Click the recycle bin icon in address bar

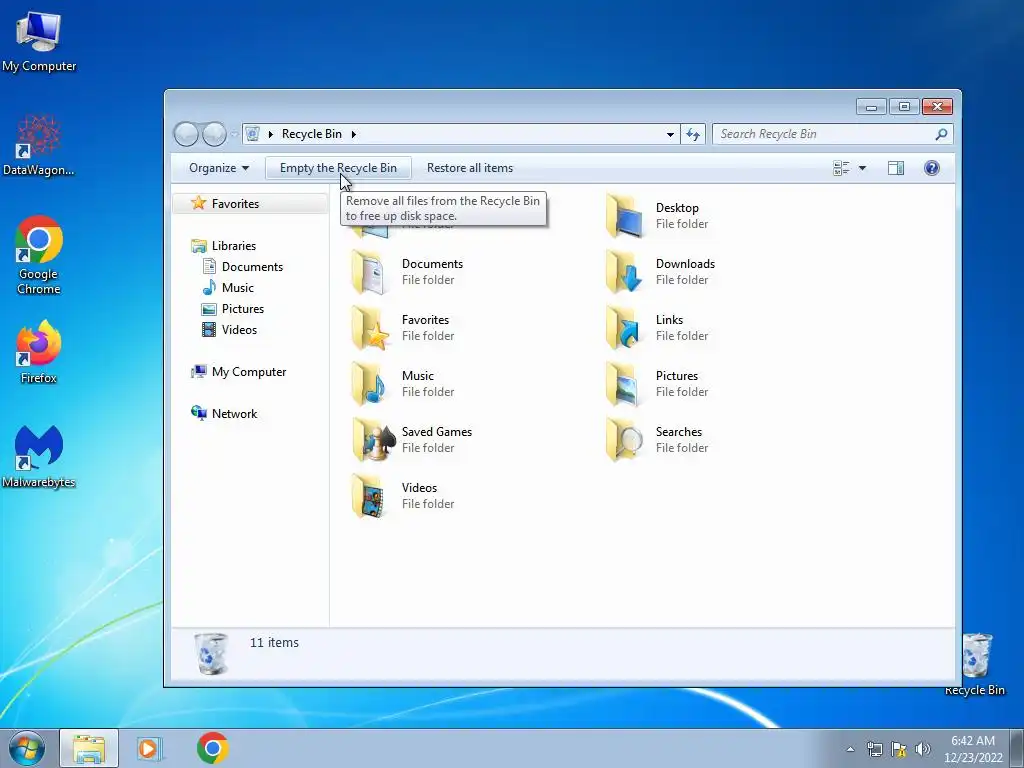[x=253, y=134]
